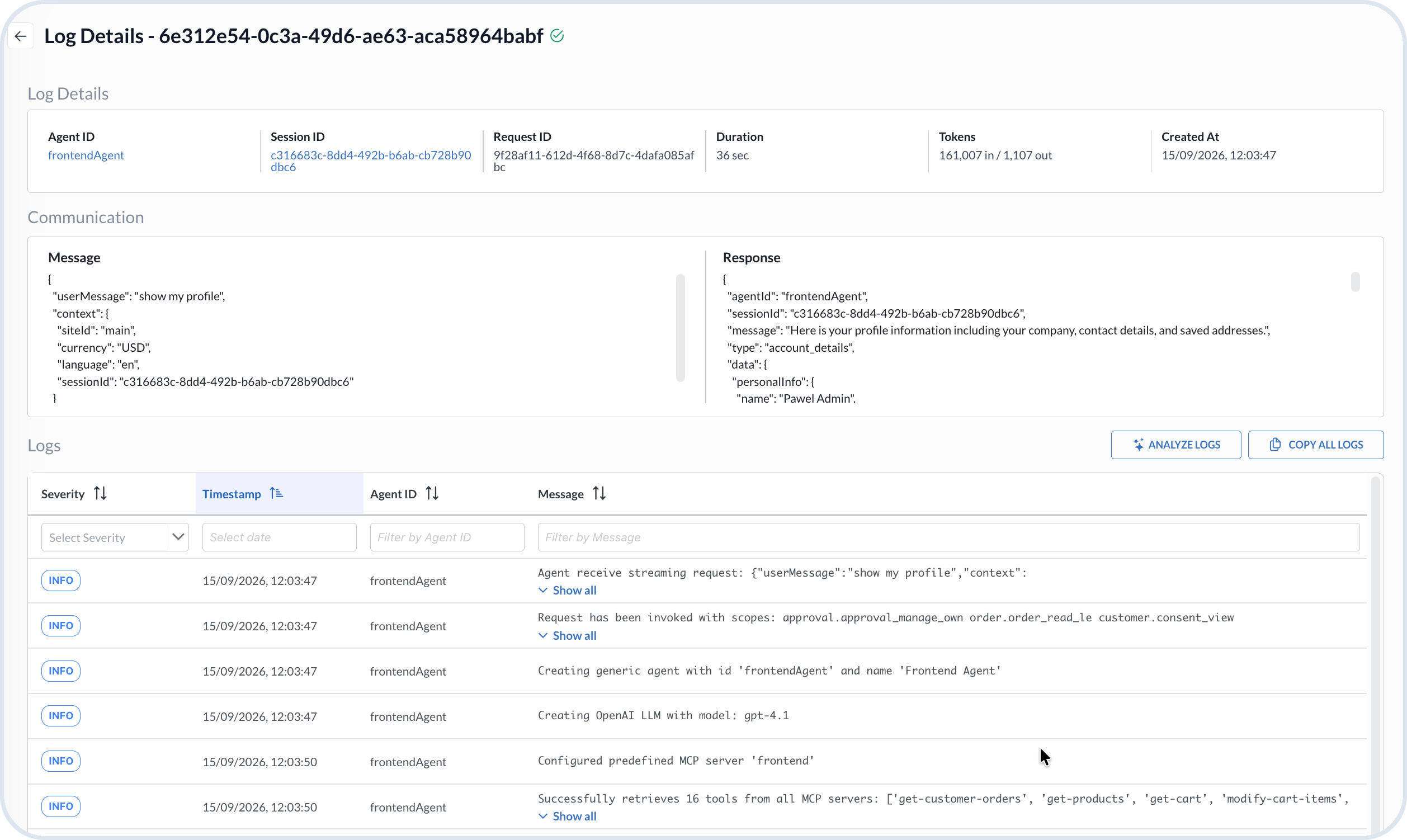The image size is (1407, 840).
Task: Click the Analyze Logs button
Action: [x=1175, y=445]
